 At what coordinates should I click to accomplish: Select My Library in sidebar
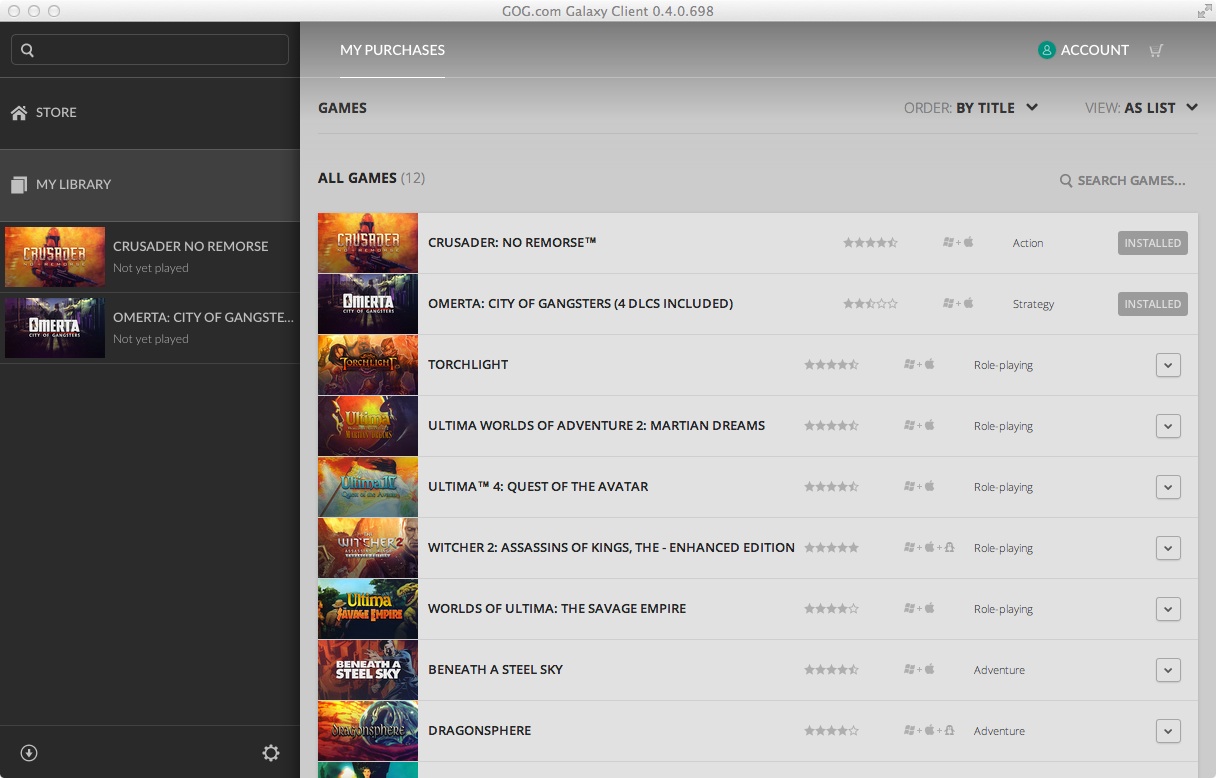coord(150,185)
